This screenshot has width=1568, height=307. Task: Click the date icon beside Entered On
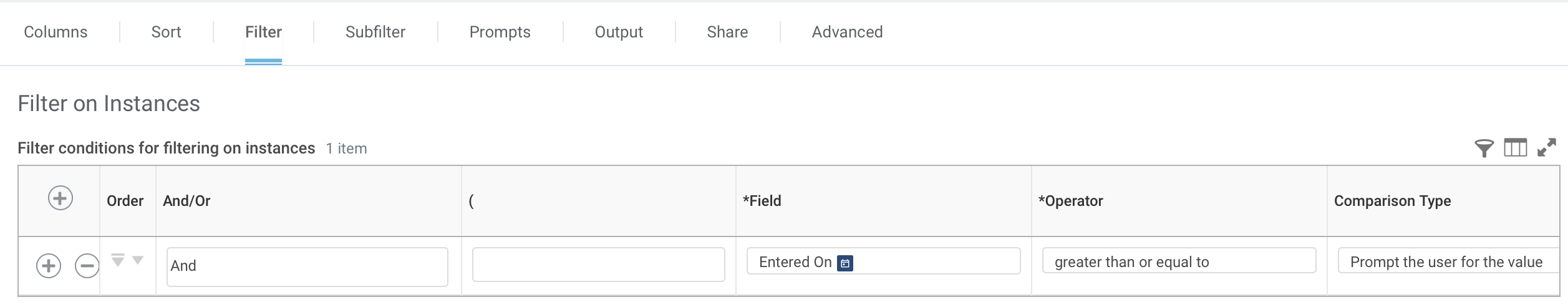845,263
